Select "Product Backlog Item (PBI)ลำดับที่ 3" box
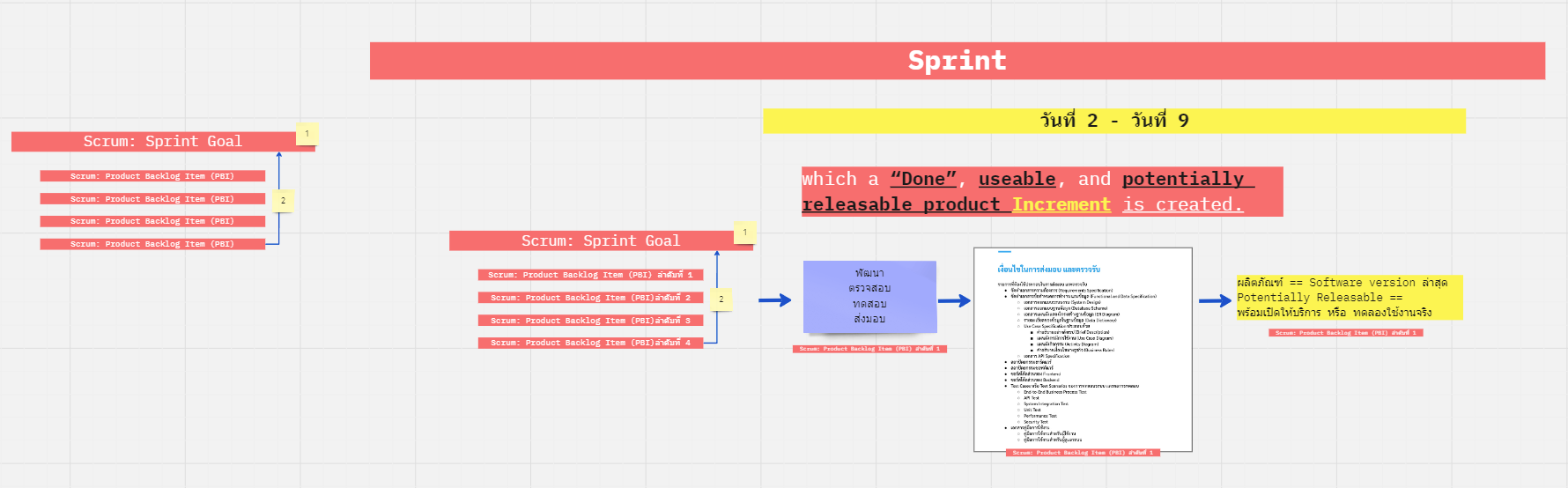The image size is (1568, 488). tap(590, 321)
